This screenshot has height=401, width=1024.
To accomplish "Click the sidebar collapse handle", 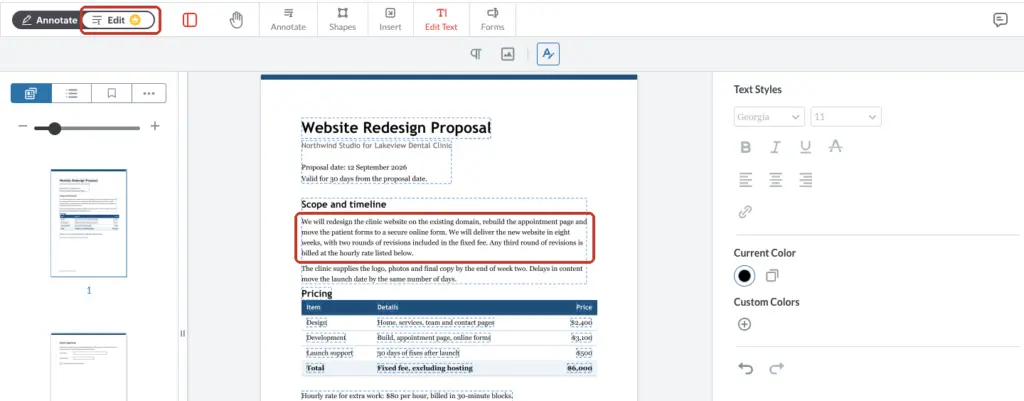I will 182,333.
